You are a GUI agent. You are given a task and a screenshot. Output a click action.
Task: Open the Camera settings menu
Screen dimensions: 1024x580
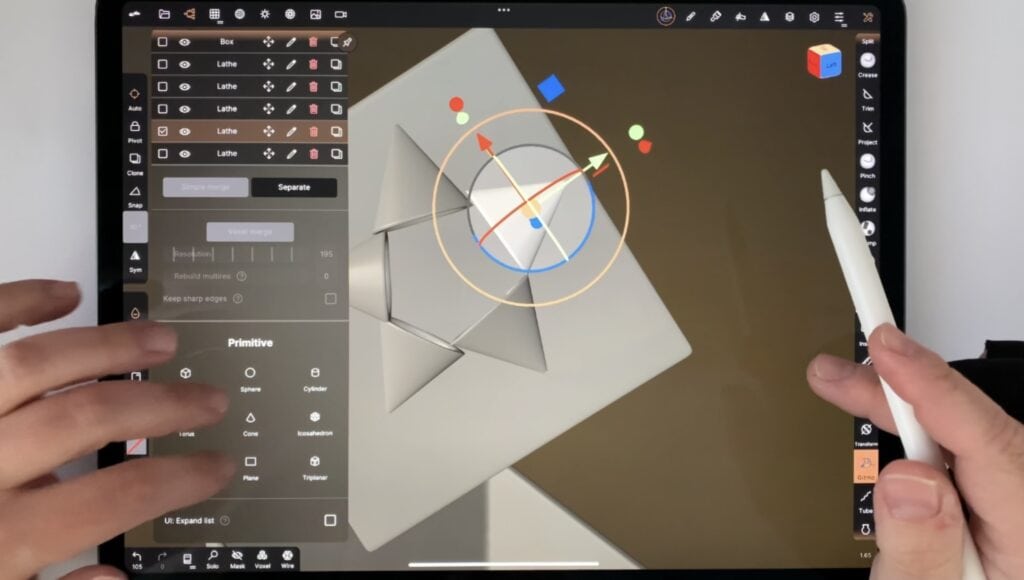(x=340, y=15)
